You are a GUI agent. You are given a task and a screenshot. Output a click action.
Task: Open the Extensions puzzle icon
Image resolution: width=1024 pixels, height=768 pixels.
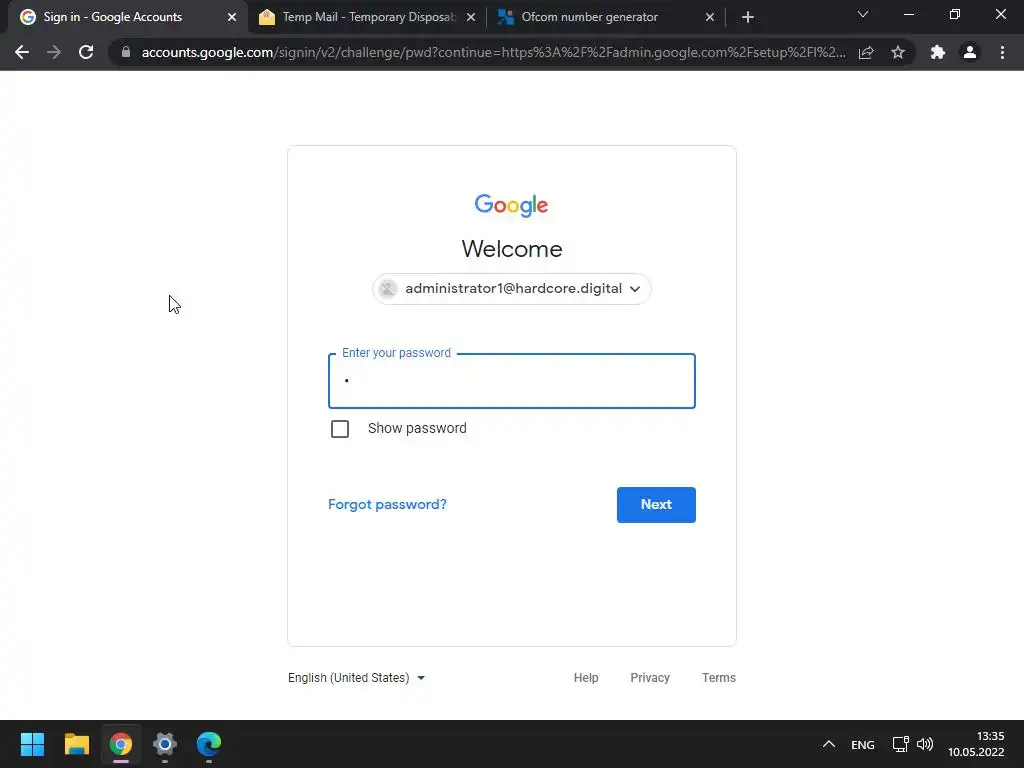pyautogui.click(x=938, y=52)
